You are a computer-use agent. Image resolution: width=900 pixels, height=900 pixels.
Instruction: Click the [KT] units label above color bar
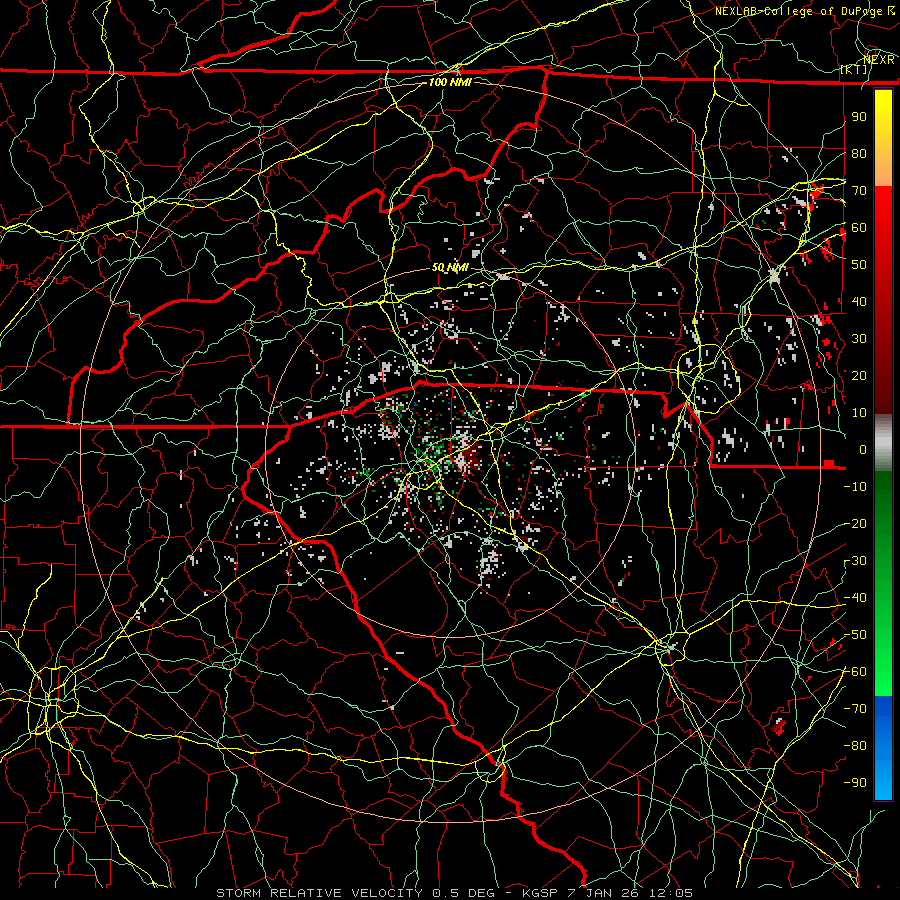coord(854,69)
